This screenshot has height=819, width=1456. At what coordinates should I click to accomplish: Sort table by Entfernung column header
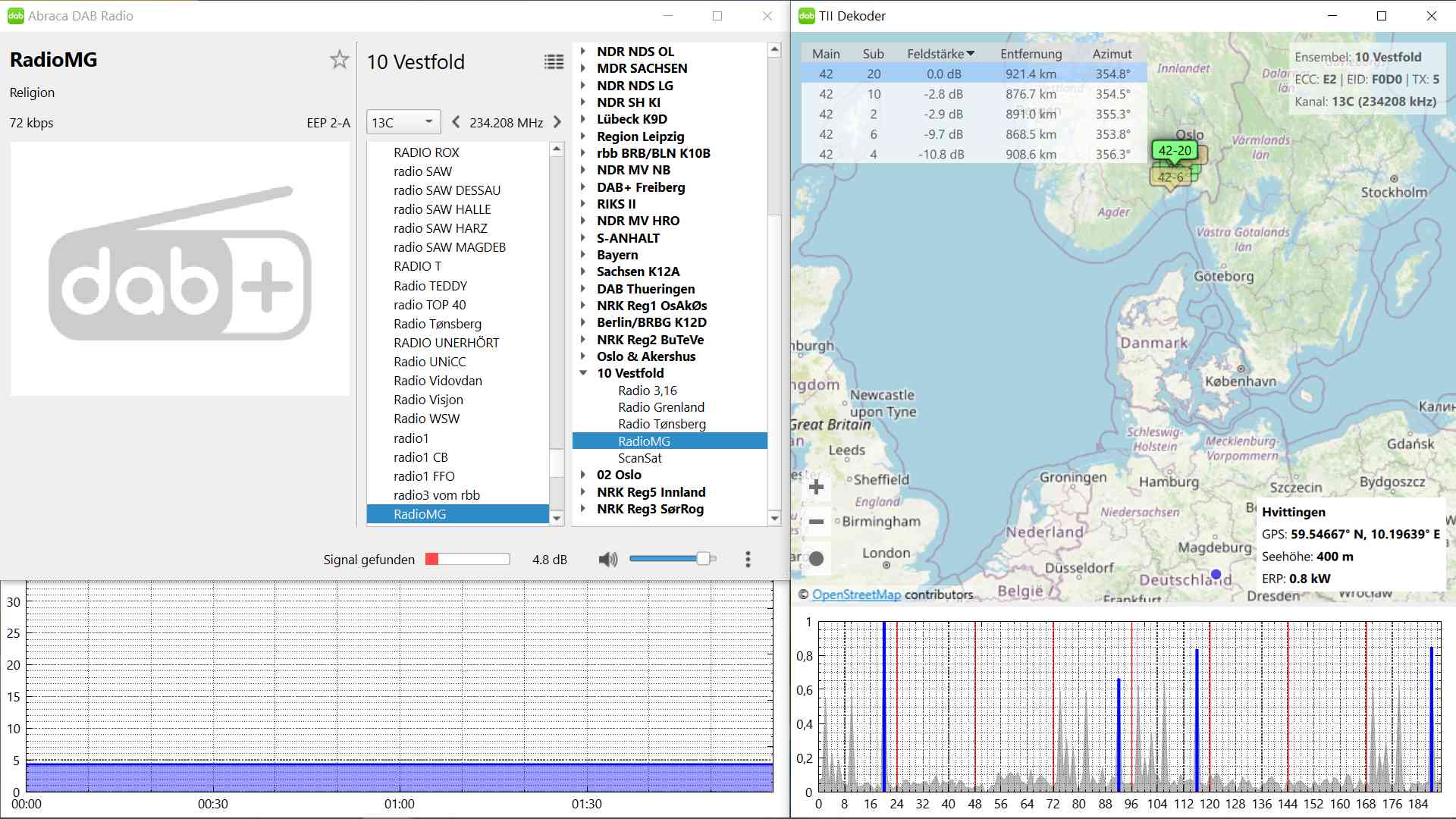pos(1030,54)
